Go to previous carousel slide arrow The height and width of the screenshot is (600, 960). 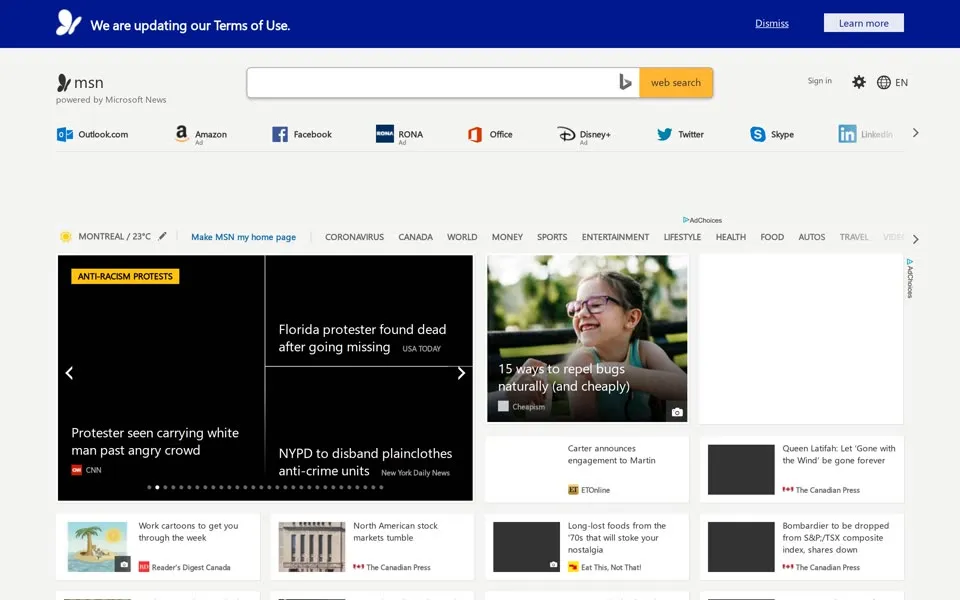pos(69,373)
